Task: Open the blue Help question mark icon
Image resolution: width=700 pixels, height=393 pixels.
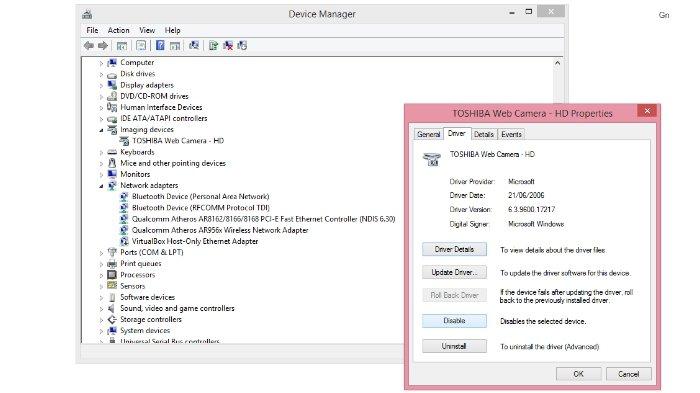Action: pyautogui.click(x=160, y=46)
